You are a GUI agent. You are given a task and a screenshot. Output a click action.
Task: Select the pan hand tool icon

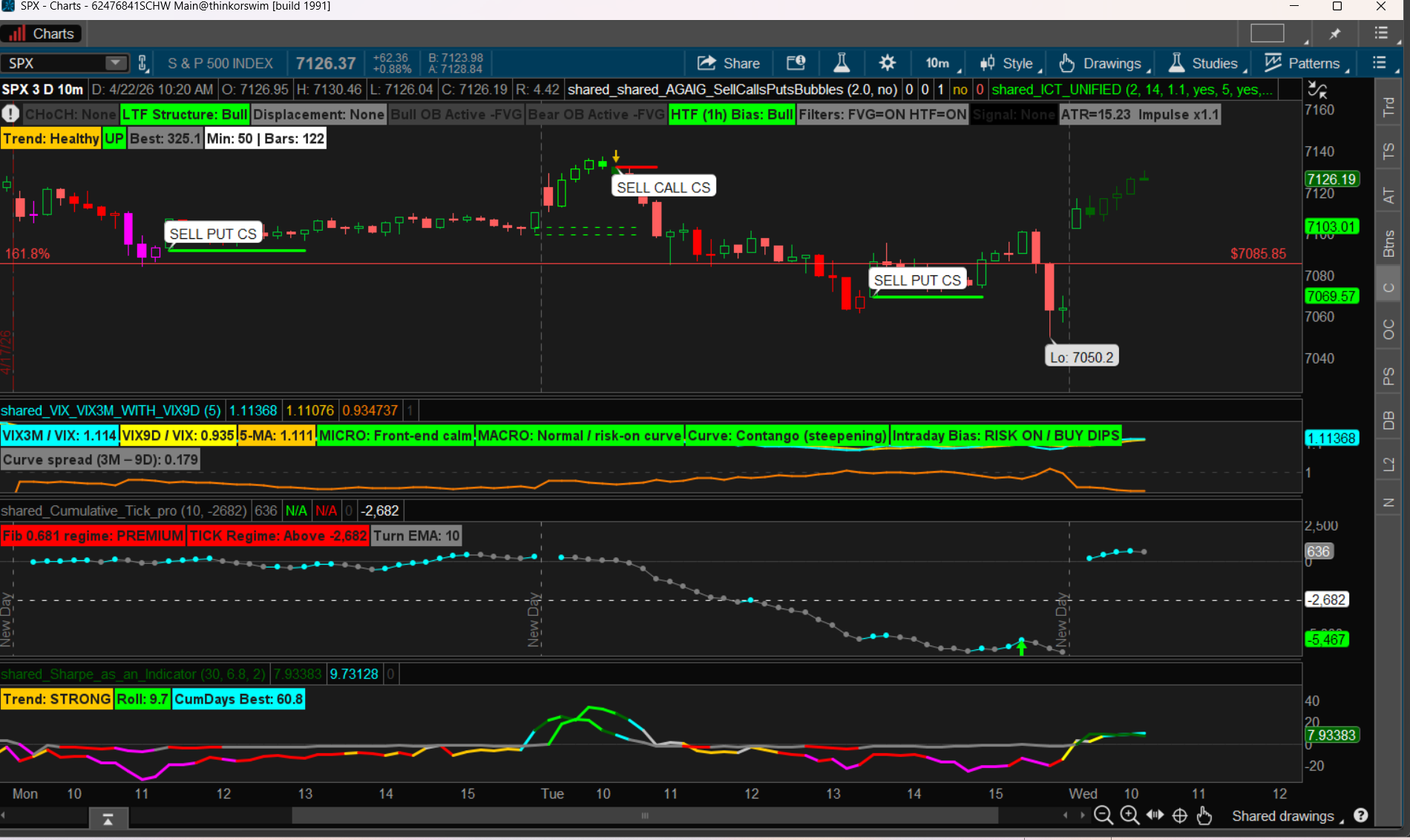pos(1204,816)
